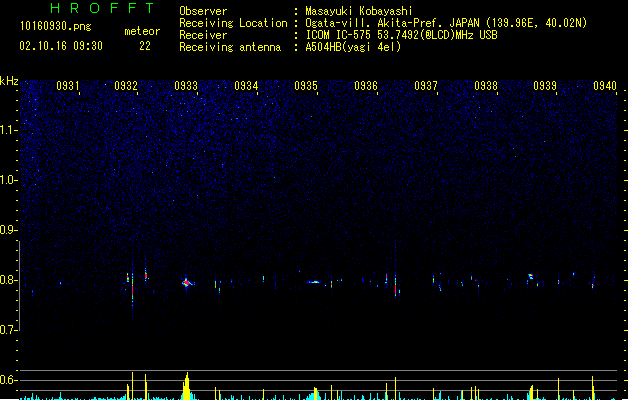Click the bright meteor echo near 0933
This screenshot has height=400, width=629.
pyautogui.click(x=187, y=283)
